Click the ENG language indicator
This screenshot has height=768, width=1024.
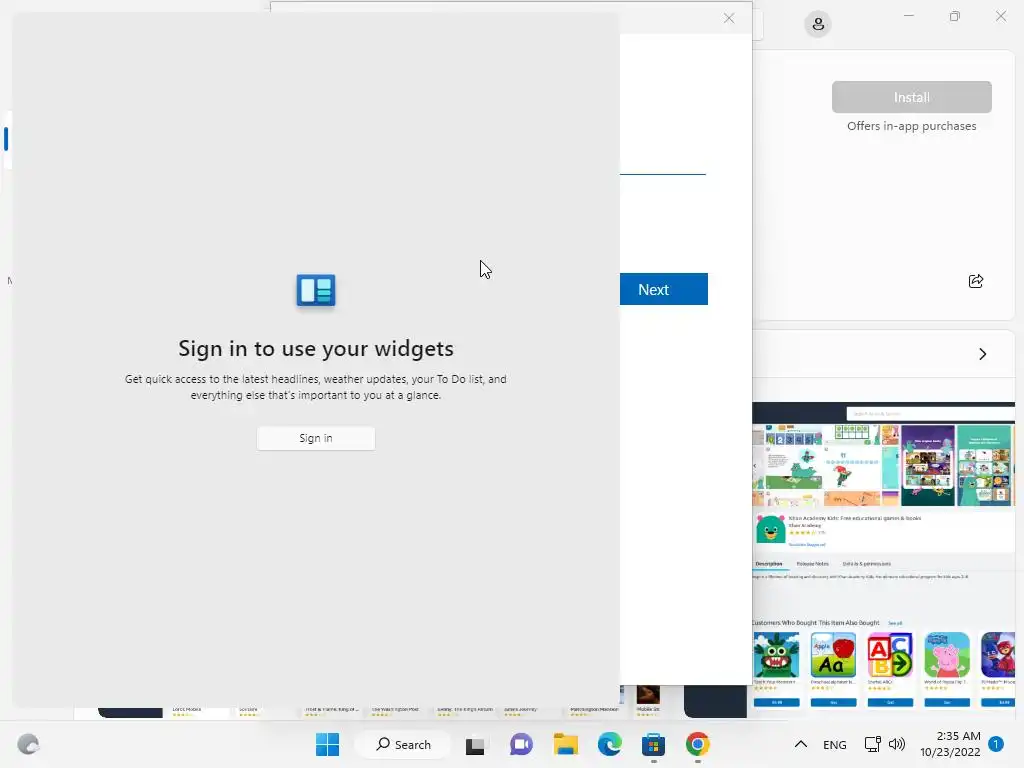(835, 745)
